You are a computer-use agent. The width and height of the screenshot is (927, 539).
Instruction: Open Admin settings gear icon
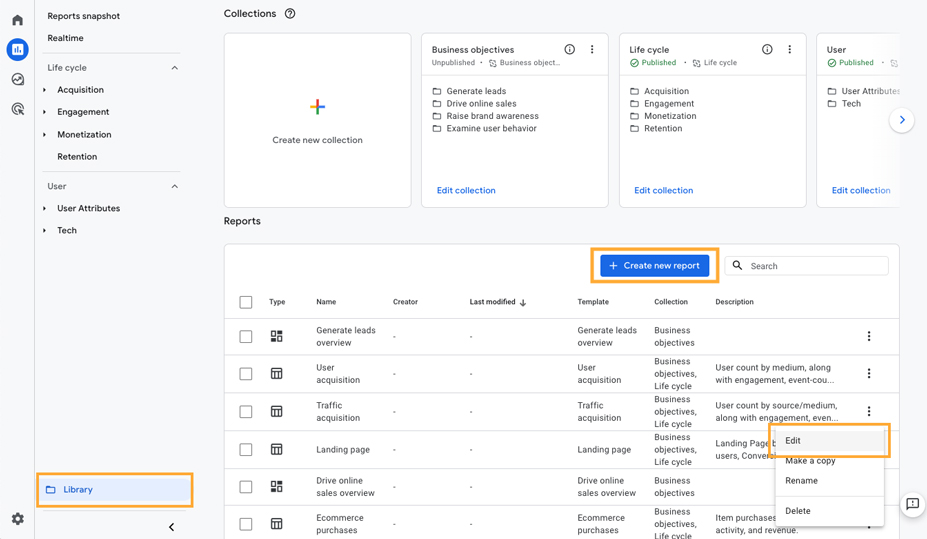18,519
